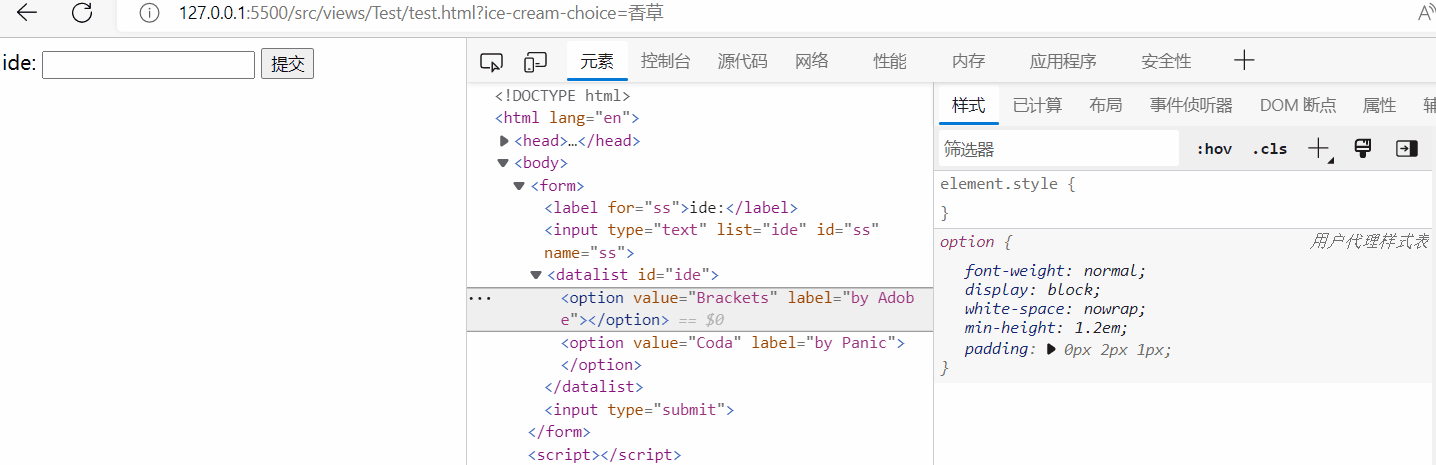The height and width of the screenshot is (465, 1436).
Task: Select the !DOCTYPE html line
Action: 563,96
